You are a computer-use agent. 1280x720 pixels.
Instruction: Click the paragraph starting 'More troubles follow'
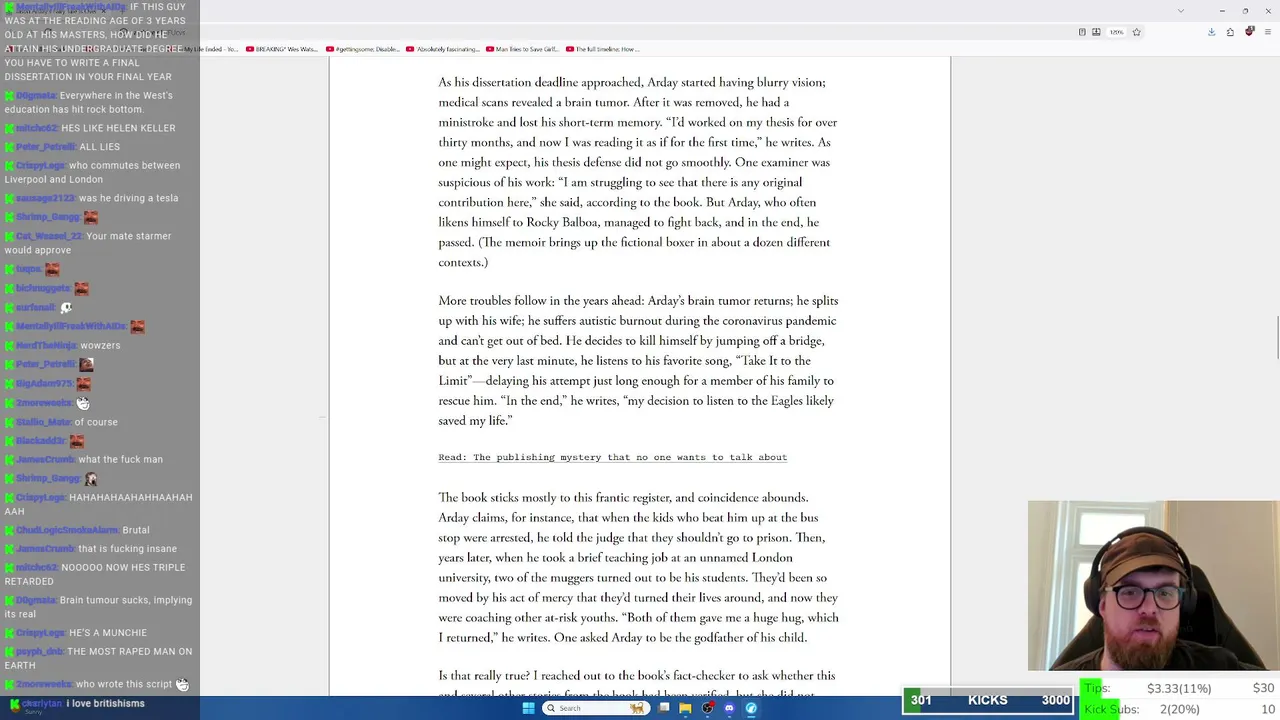tap(638, 361)
